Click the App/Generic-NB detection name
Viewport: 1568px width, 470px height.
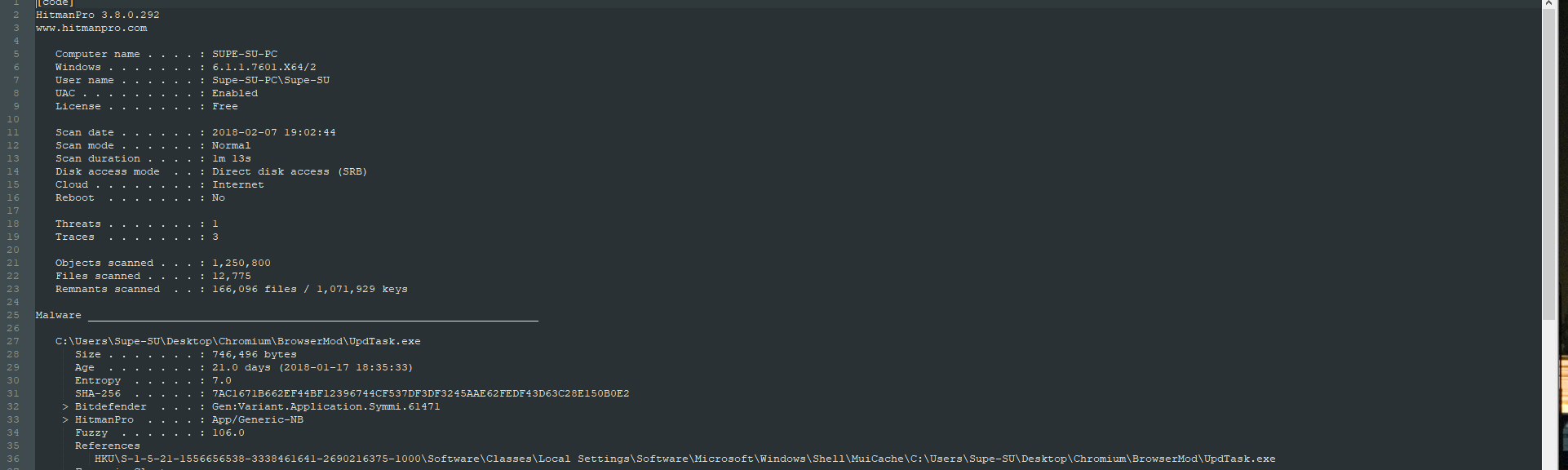click(257, 419)
